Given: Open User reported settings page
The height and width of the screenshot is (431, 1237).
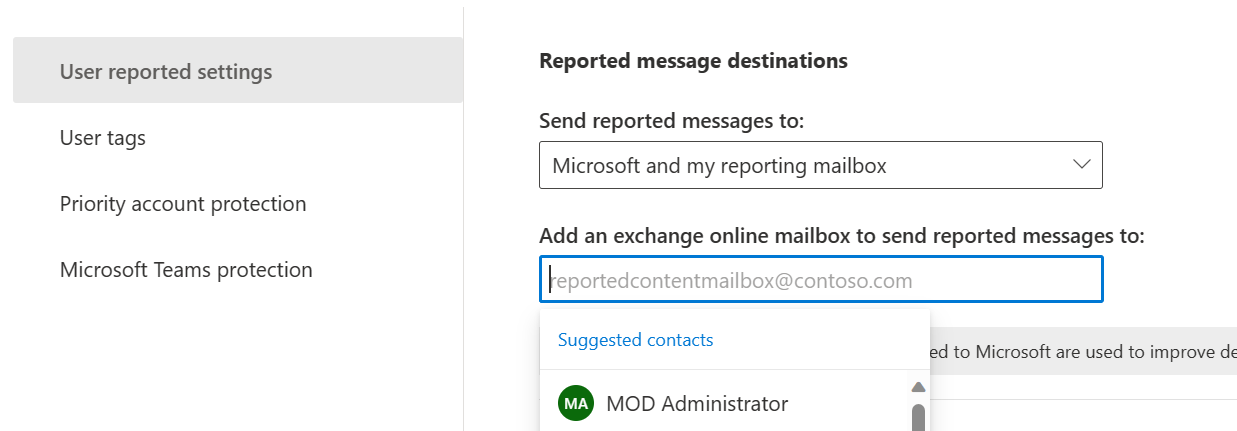Looking at the screenshot, I should tap(166, 72).
